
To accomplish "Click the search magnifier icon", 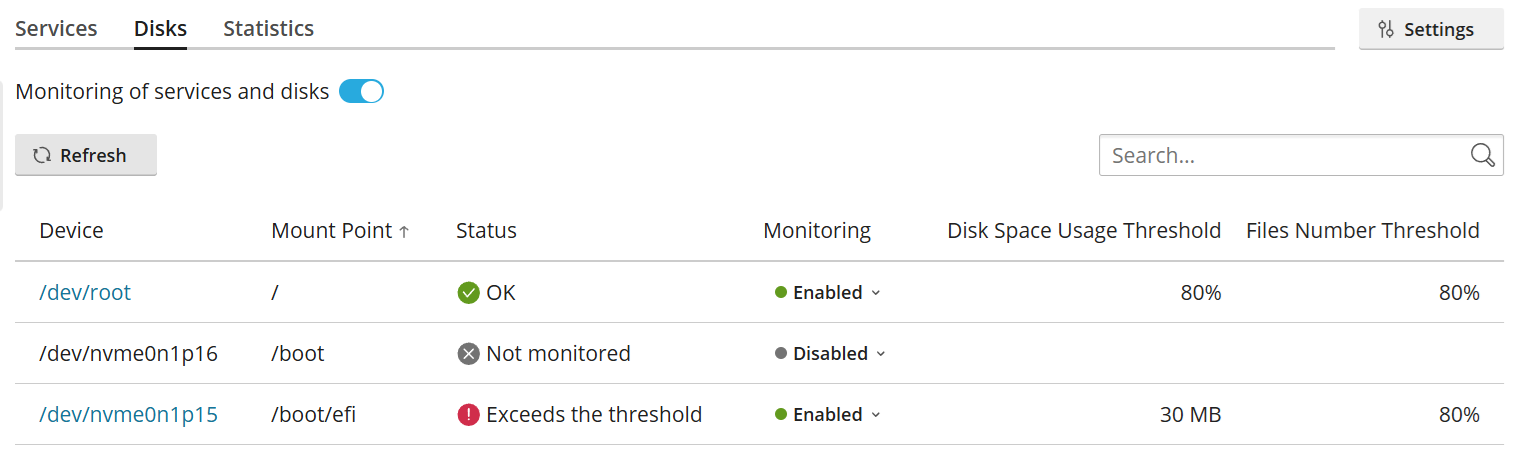I will coord(1482,155).
